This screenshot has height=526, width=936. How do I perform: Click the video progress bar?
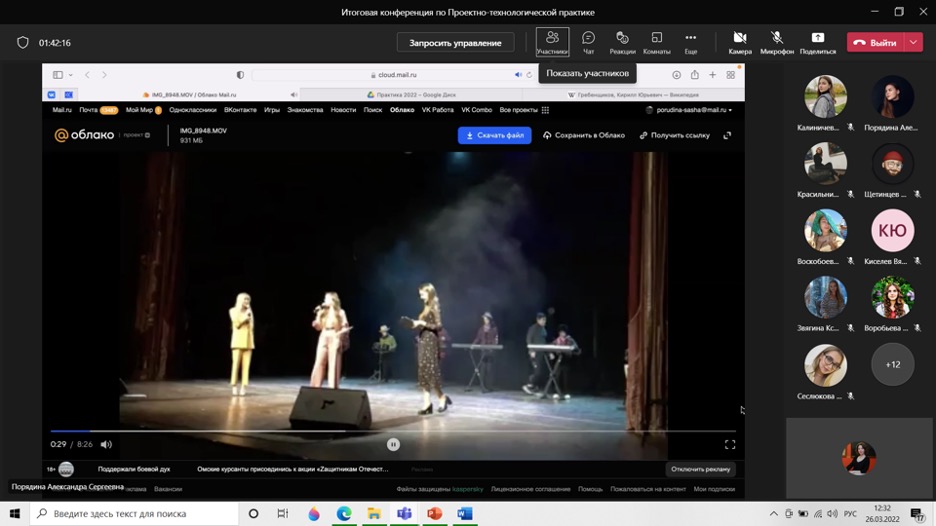click(393, 431)
